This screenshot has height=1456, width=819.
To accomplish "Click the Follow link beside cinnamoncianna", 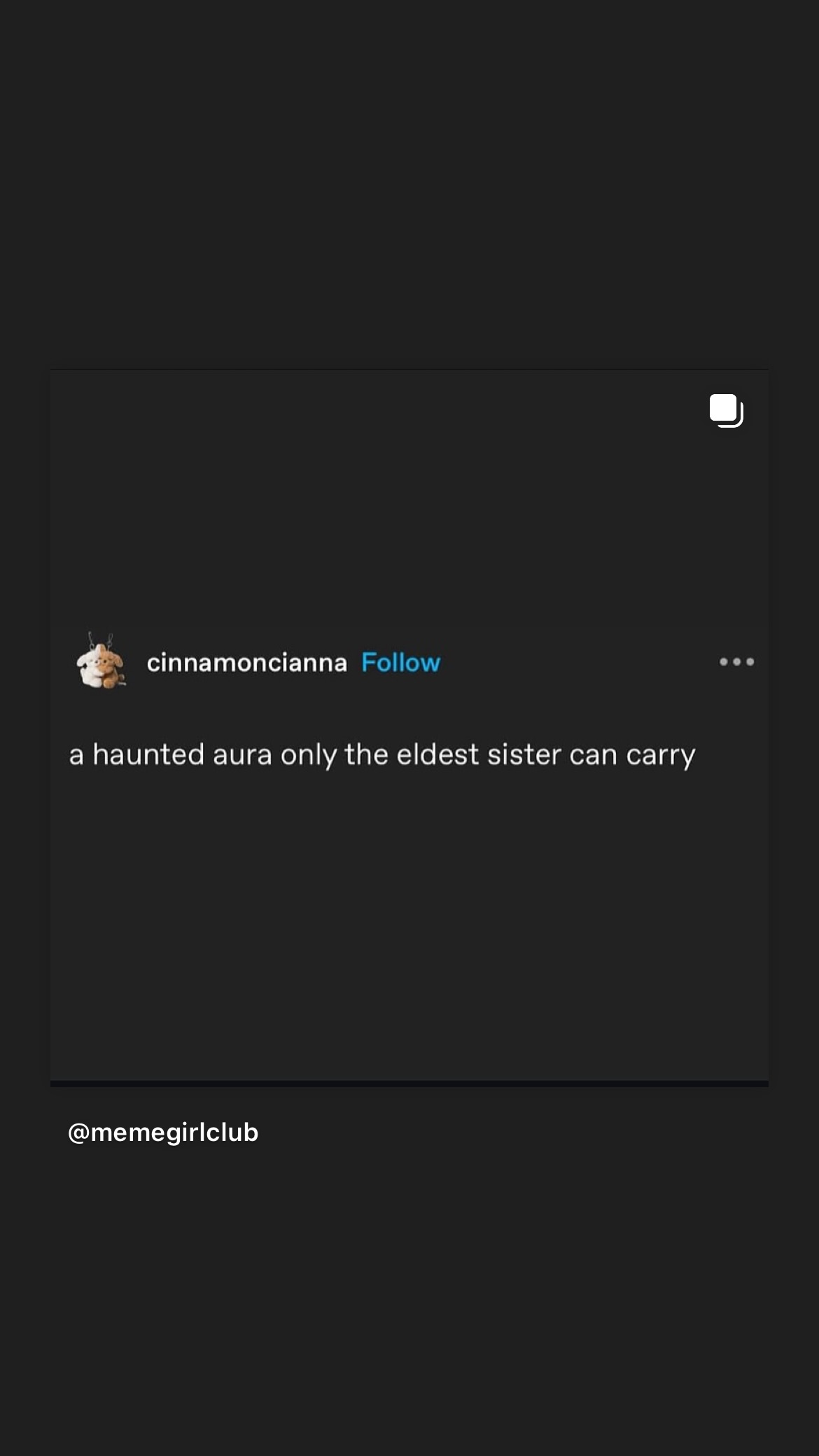I will click(x=400, y=662).
